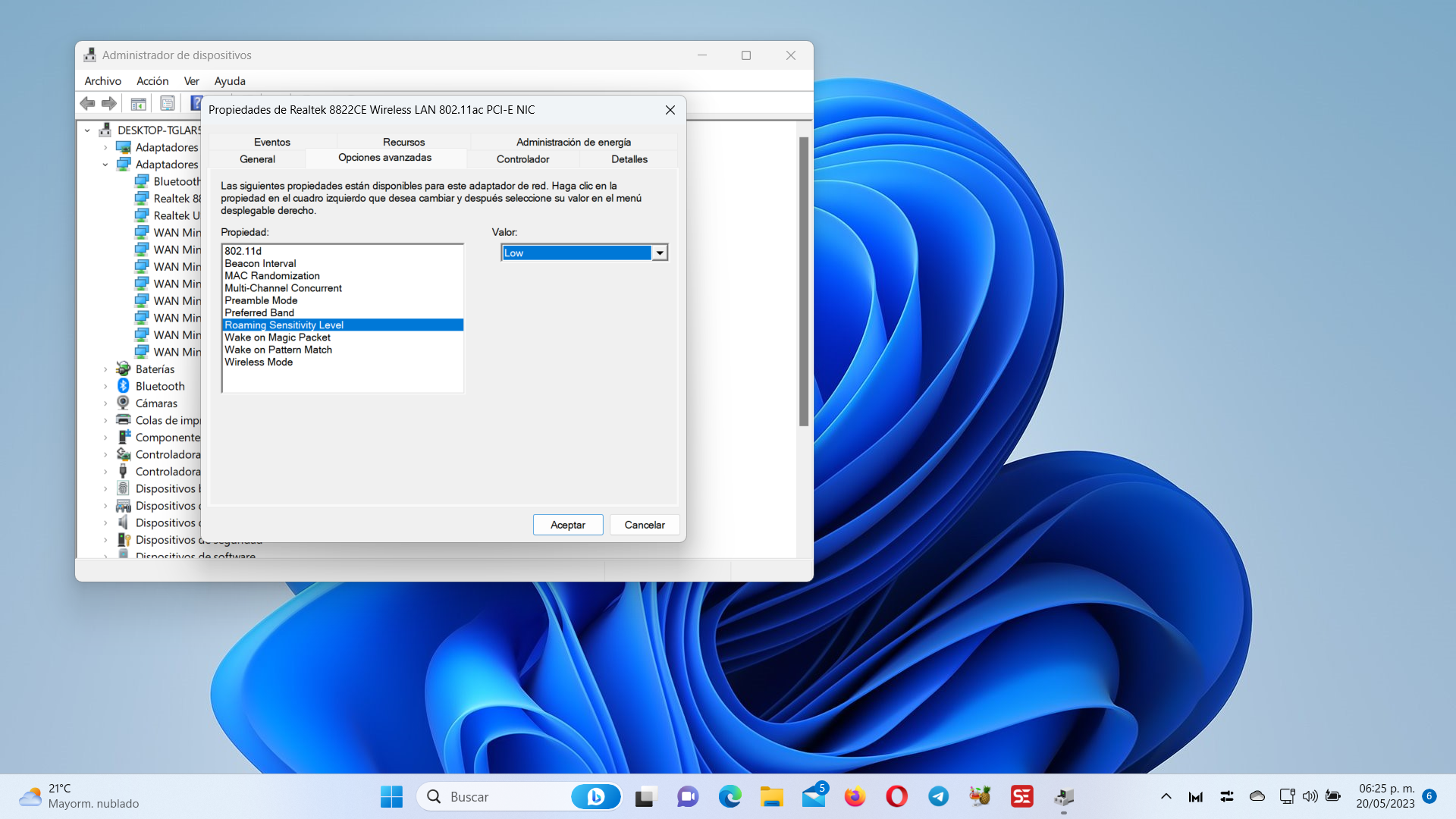Image resolution: width=1456 pixels, height=819 pixels.
Task: Switch to the Controlador tab
Action: coord(522,159)
